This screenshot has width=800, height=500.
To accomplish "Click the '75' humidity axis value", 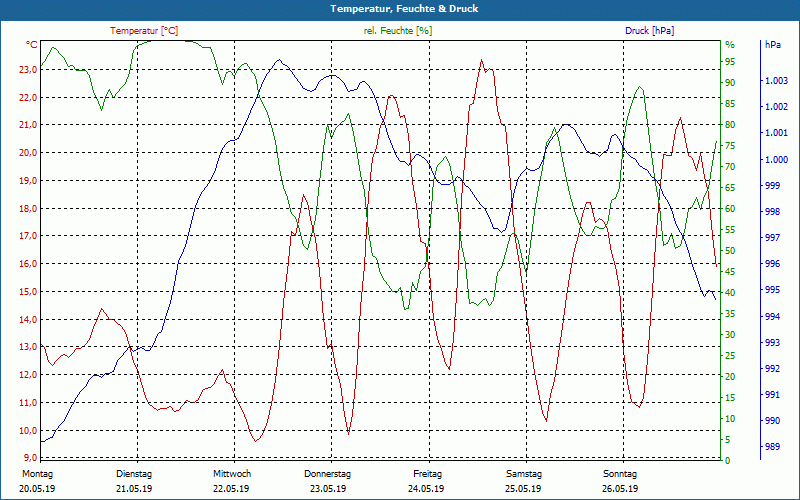I will [730, 145].
